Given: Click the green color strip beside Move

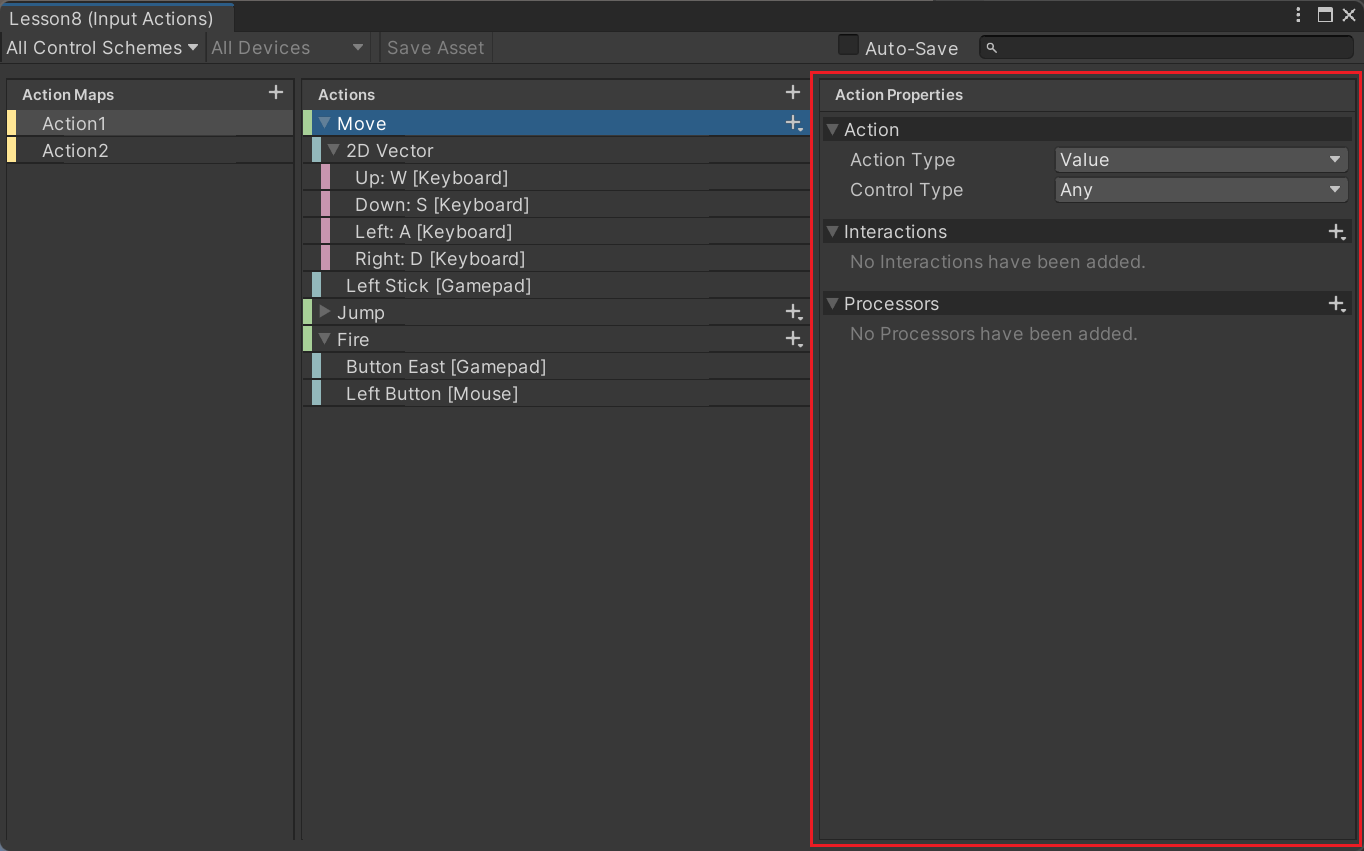Looking at the screenshot, I should pos(307,123).
